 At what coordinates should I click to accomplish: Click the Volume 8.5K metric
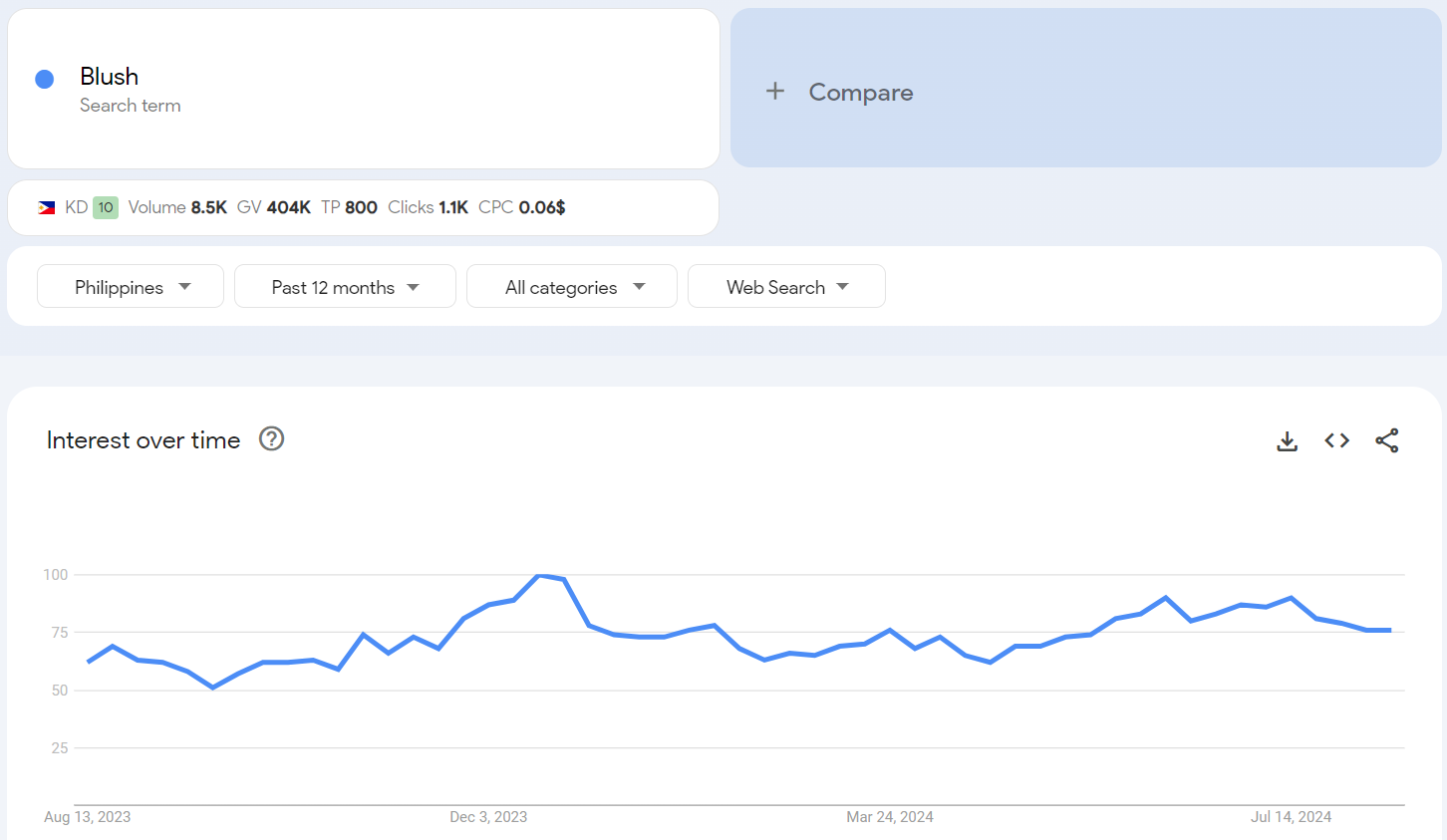177,207
